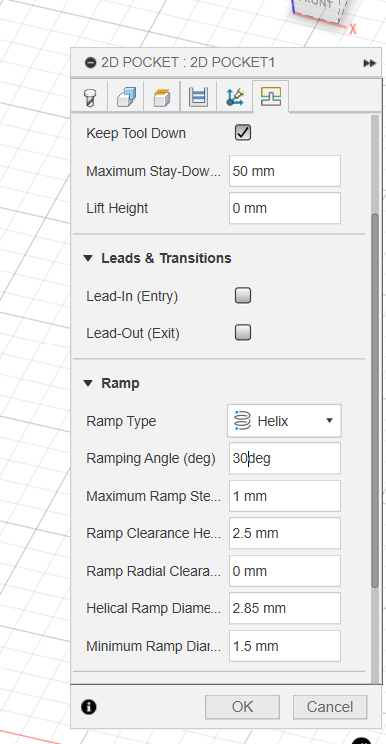Enable the Lead-Out (Exit) checkbox
The image size is (386, 744).
pyautogui.click(x=243, y=333)
